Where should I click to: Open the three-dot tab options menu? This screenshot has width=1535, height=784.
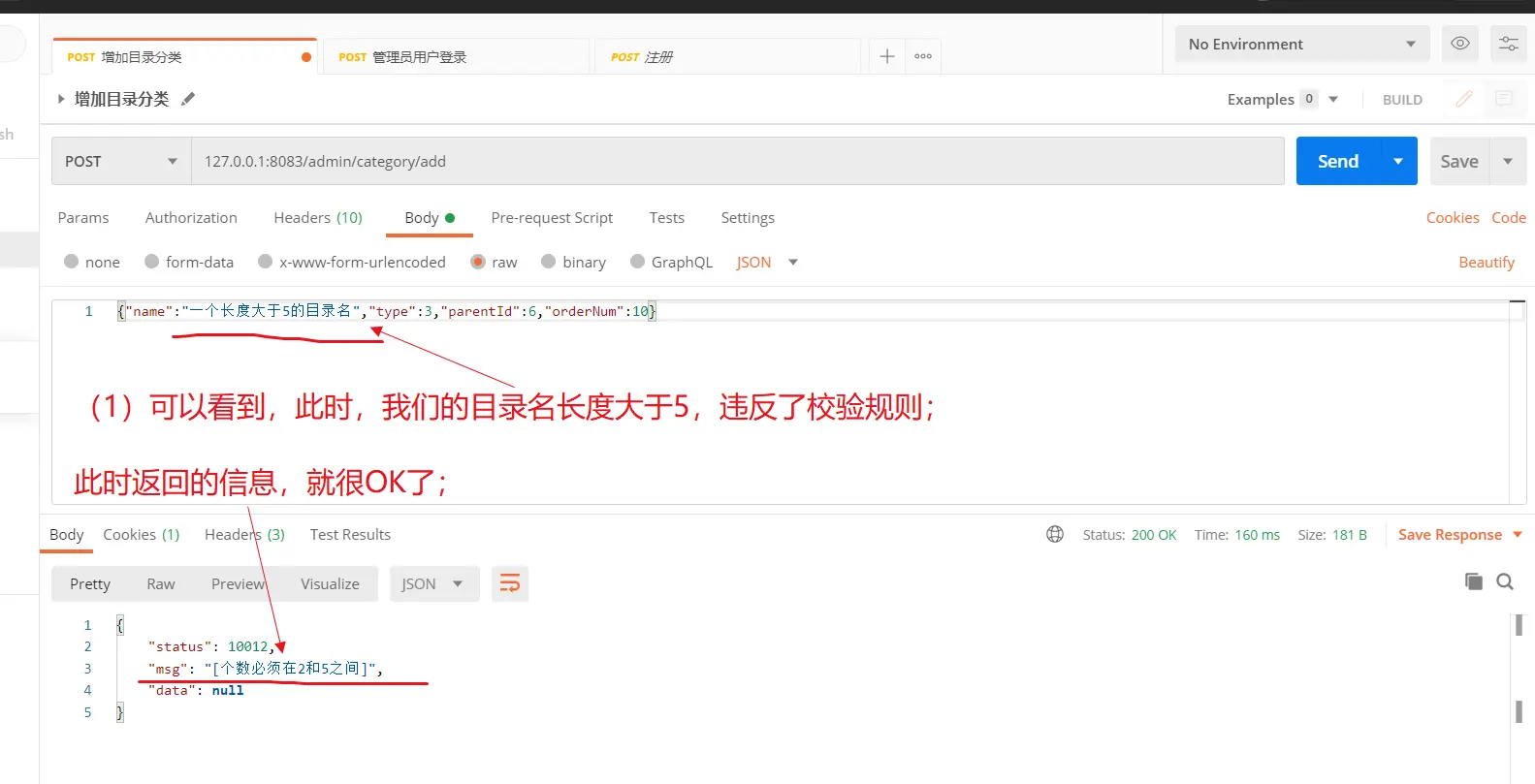click(923, 56)
